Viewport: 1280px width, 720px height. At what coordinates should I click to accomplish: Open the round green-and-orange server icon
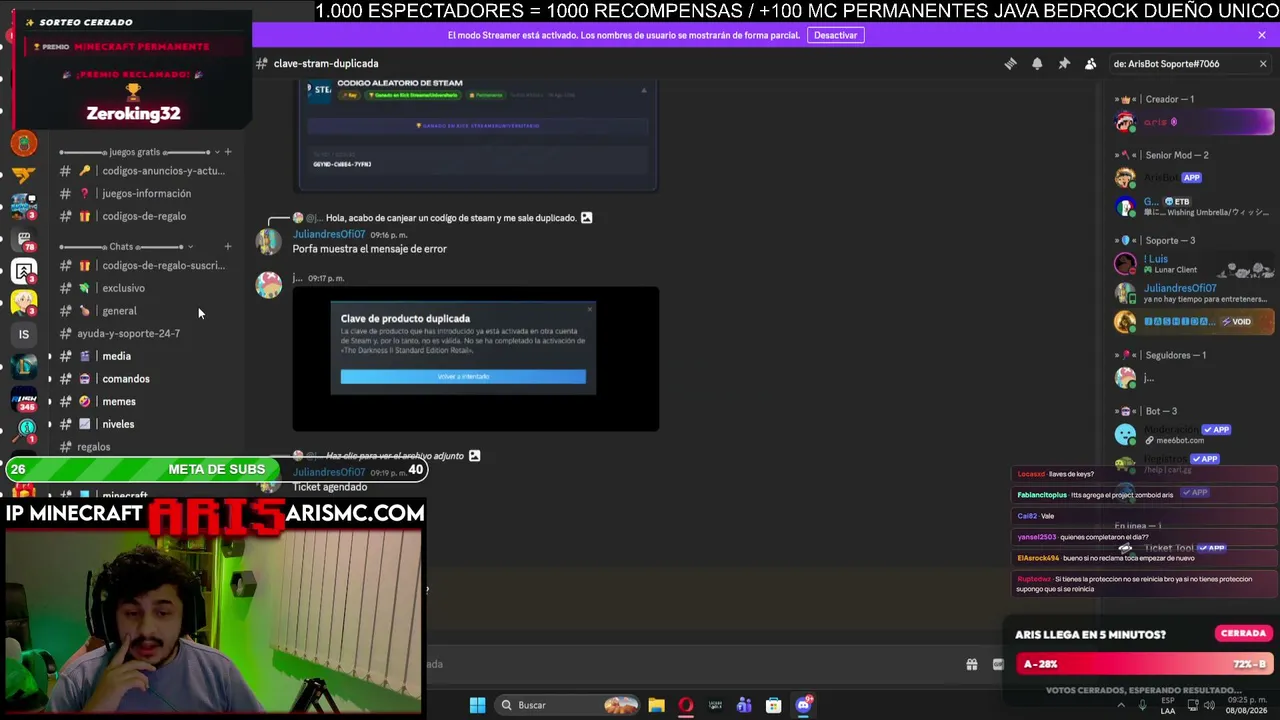click(x=24, y=144)
